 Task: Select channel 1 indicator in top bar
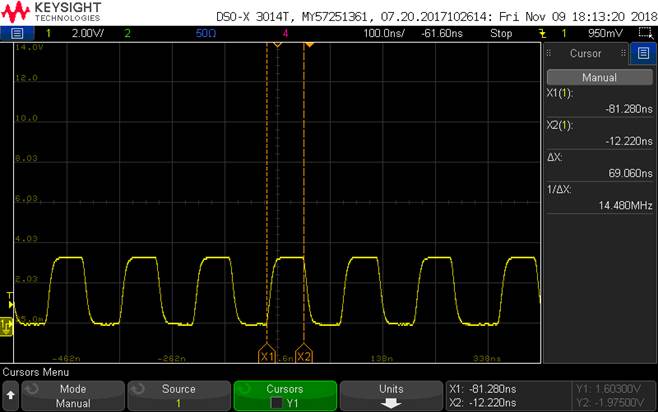[48, 33]
